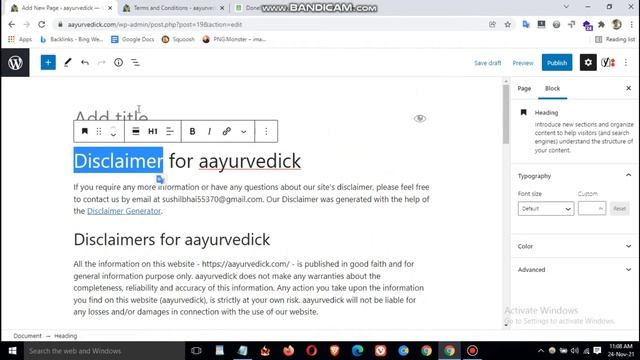Open the WordPress logo menu
Viewport: 640px width, 360px height.
(15, 62)
